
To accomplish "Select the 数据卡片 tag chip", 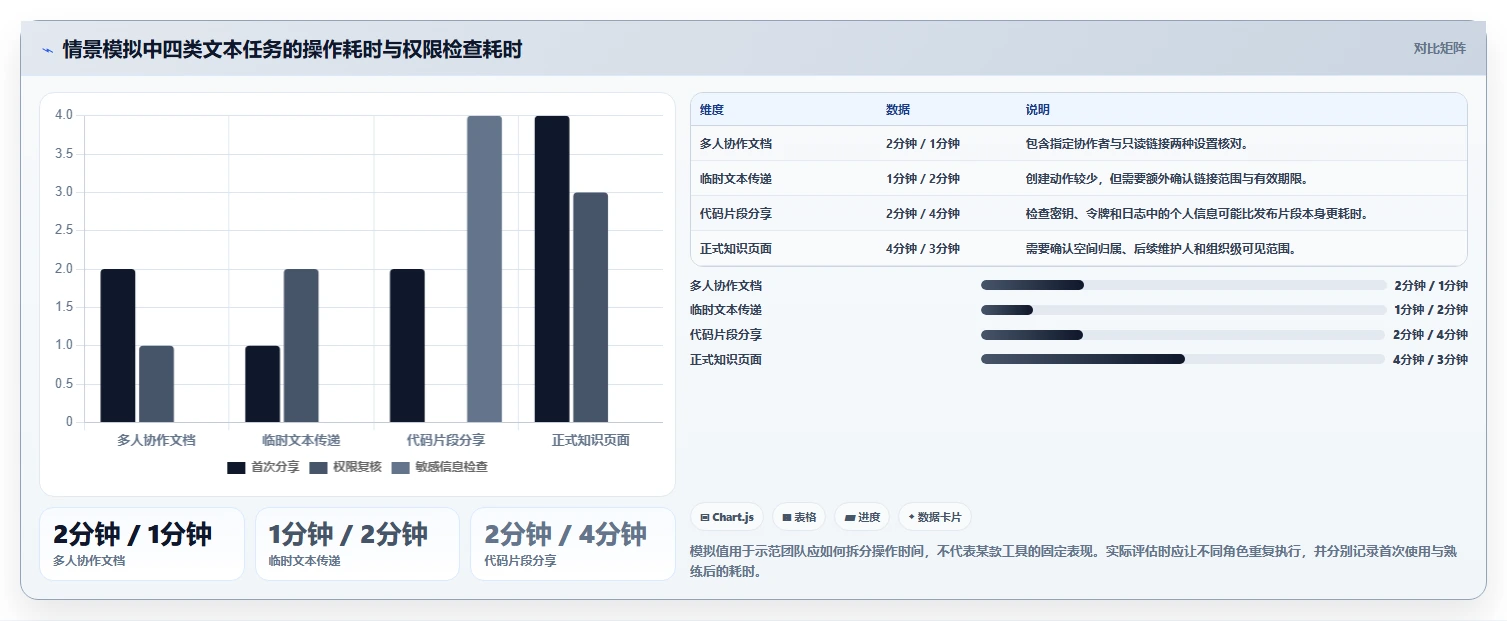I will tap(934, 517).
